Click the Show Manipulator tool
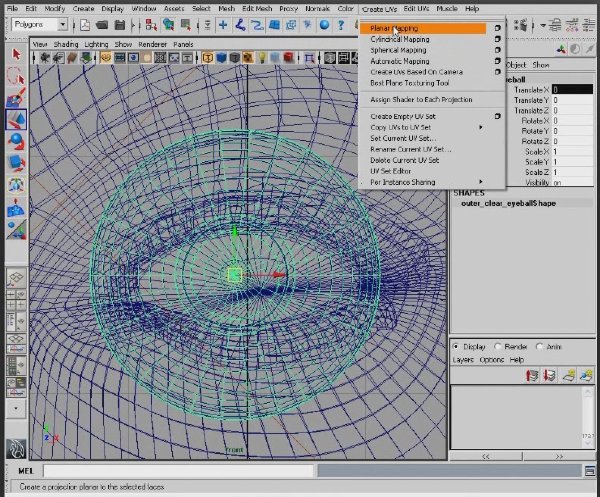Image resolution: width=600 pixels, height=497 pixels. pyautogui.click(x=16, y=230)
